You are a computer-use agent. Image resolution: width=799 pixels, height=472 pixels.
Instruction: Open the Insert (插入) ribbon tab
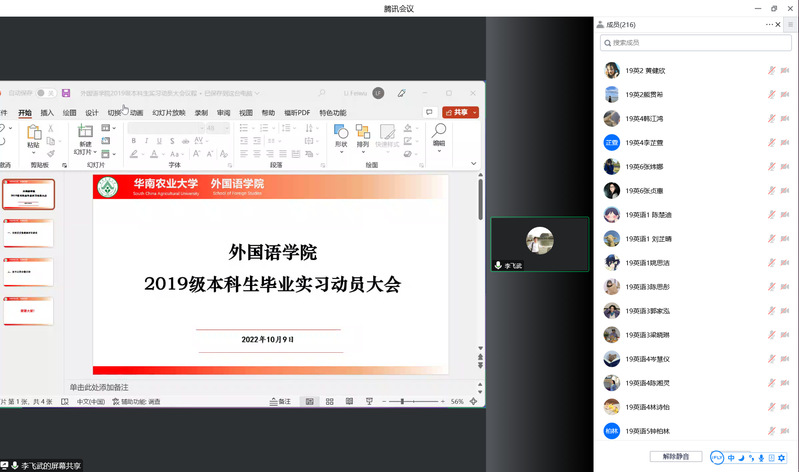pyautogui.click(x=47, y=113)
